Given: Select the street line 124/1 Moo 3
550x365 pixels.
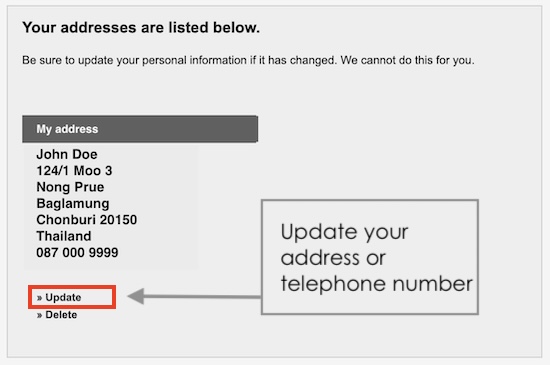Looking at the screenshot, I should pos(74,171).
